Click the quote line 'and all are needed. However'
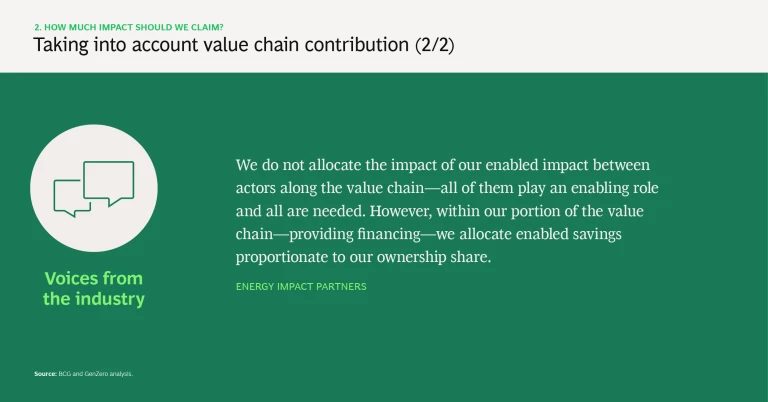Screen dimensions: 768x402 click(x=441, y=210)
